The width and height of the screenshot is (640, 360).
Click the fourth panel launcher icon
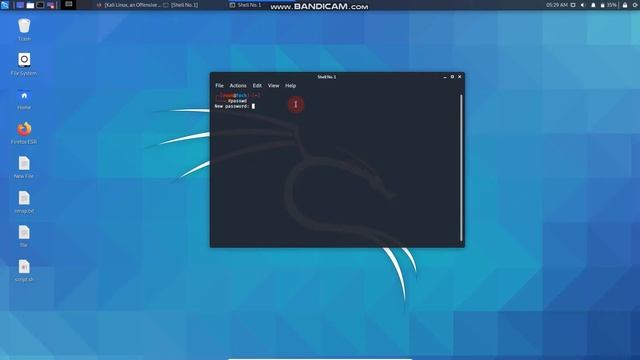tap(51, 5)
